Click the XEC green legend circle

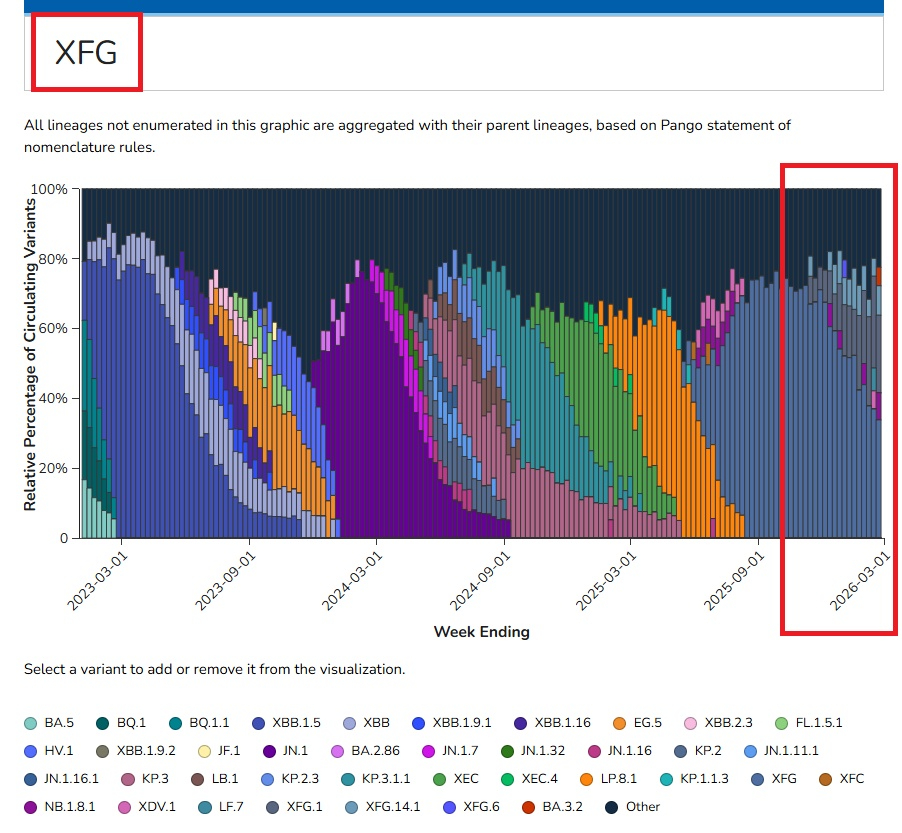tap(440, 779)
